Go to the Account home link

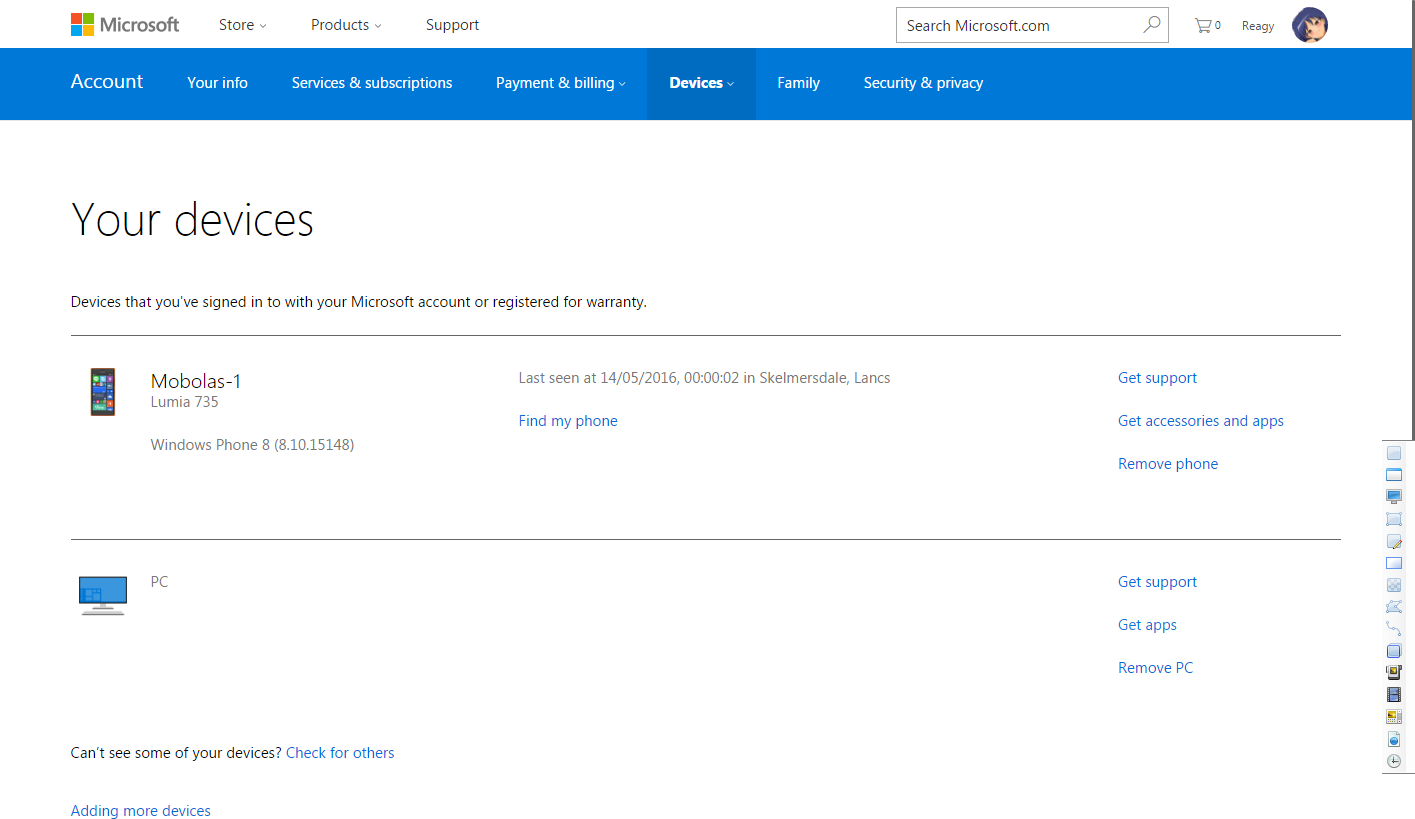tap(107, 82)
